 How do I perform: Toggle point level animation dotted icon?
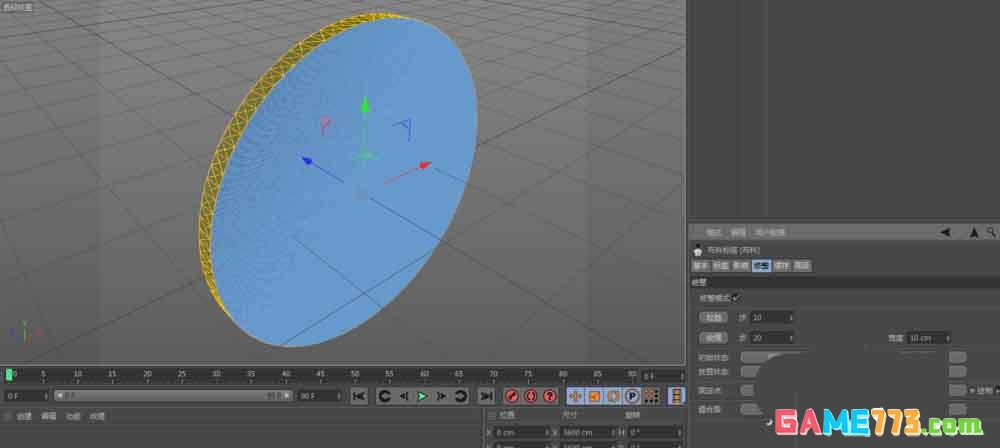651,396
